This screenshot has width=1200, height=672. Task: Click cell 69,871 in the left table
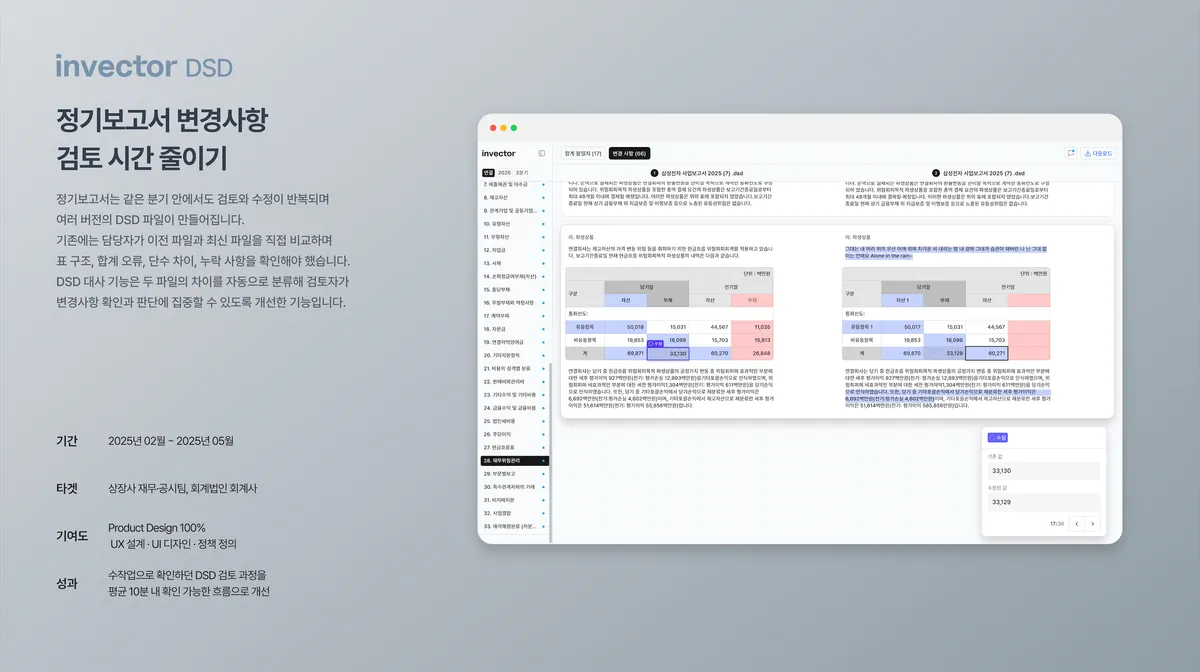pyautogui.click(x=625, y=353)
